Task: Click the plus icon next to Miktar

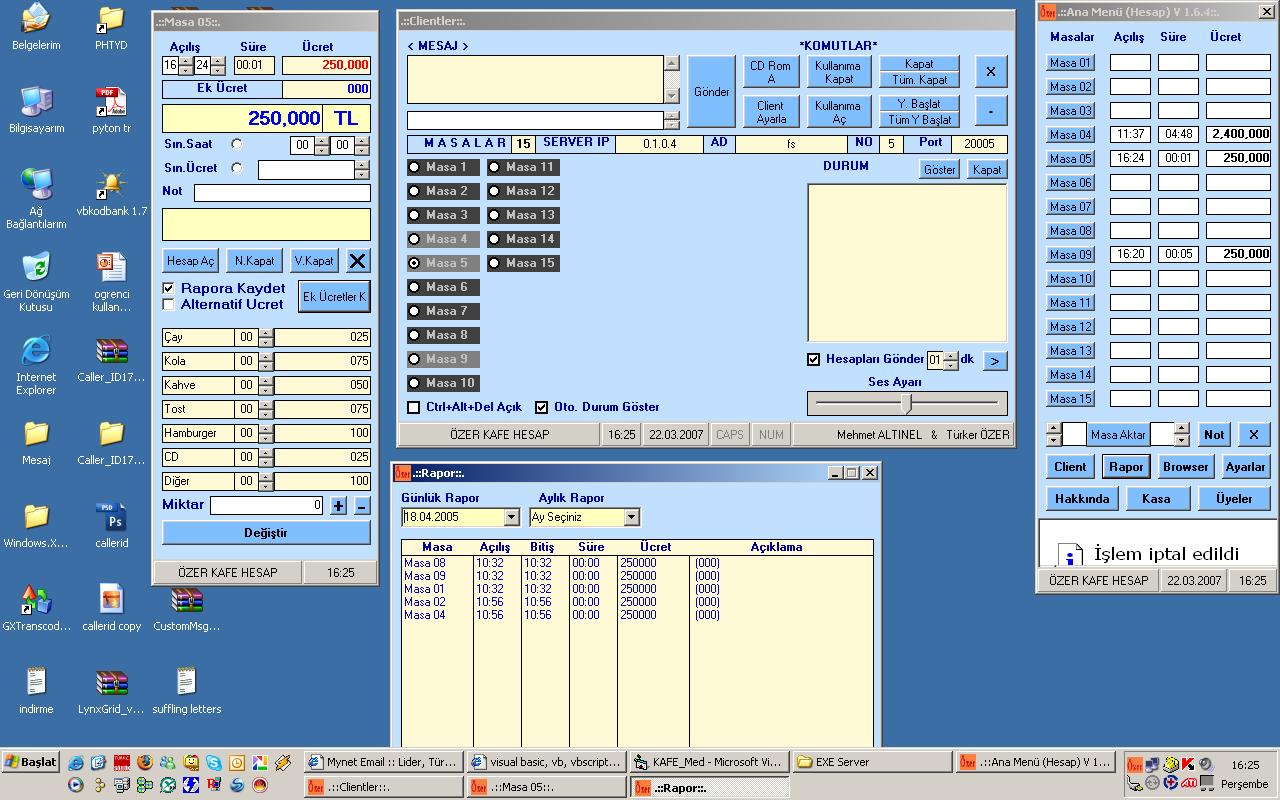Action: point(339,506)
